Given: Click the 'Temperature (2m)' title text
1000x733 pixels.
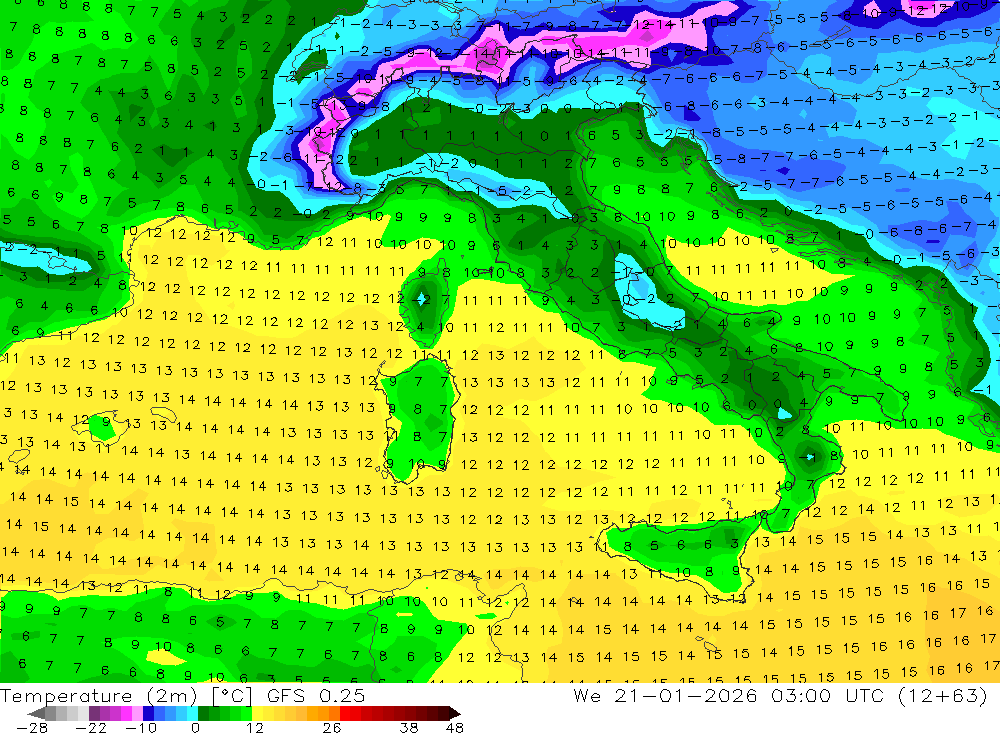Looking at the screenshot, I should (x=99, y=696).
